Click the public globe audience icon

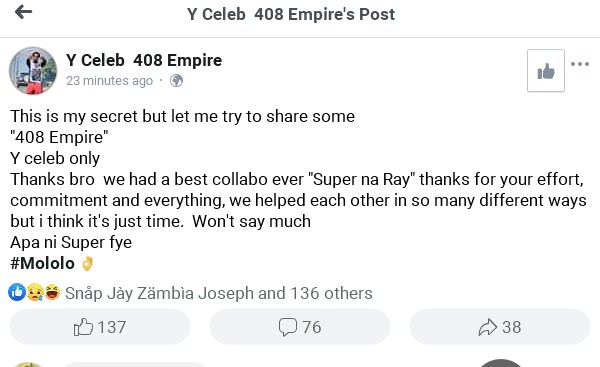(176, 81)
